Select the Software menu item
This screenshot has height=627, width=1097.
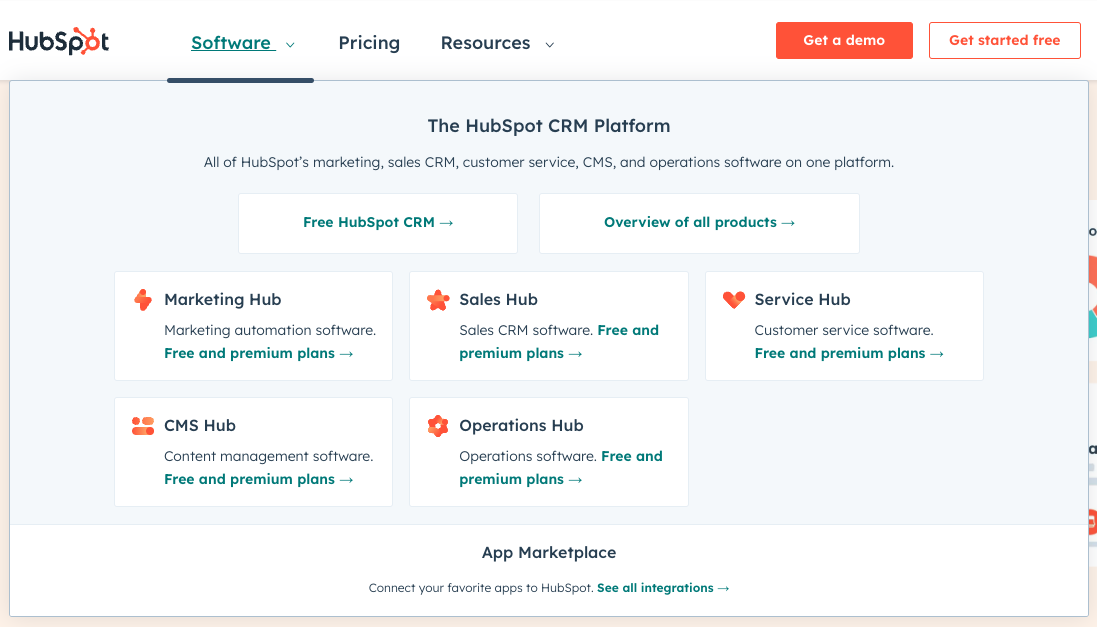coord(231,43)
